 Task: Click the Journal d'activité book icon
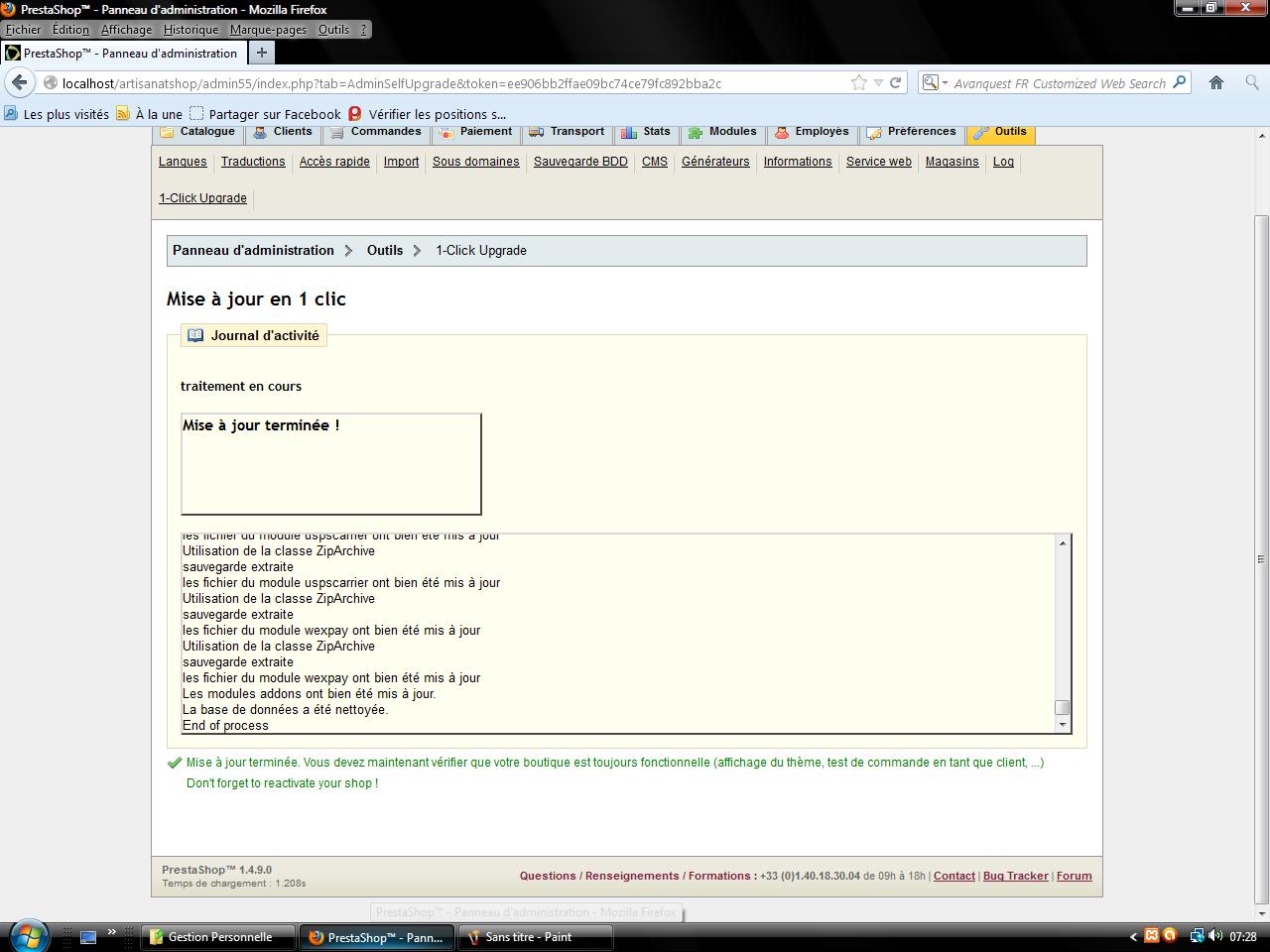[x=195, y=335]
